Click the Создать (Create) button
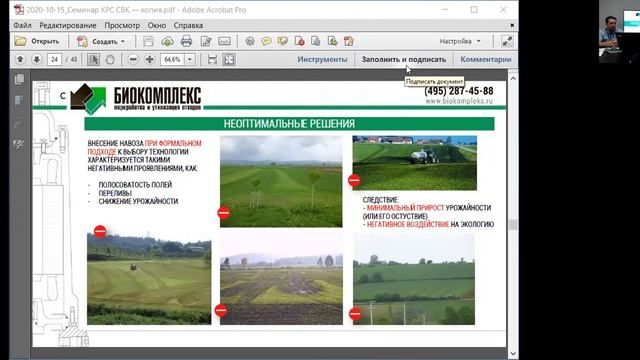The width and height of the screenshot is (640, 360). click(x=101, y=41)
